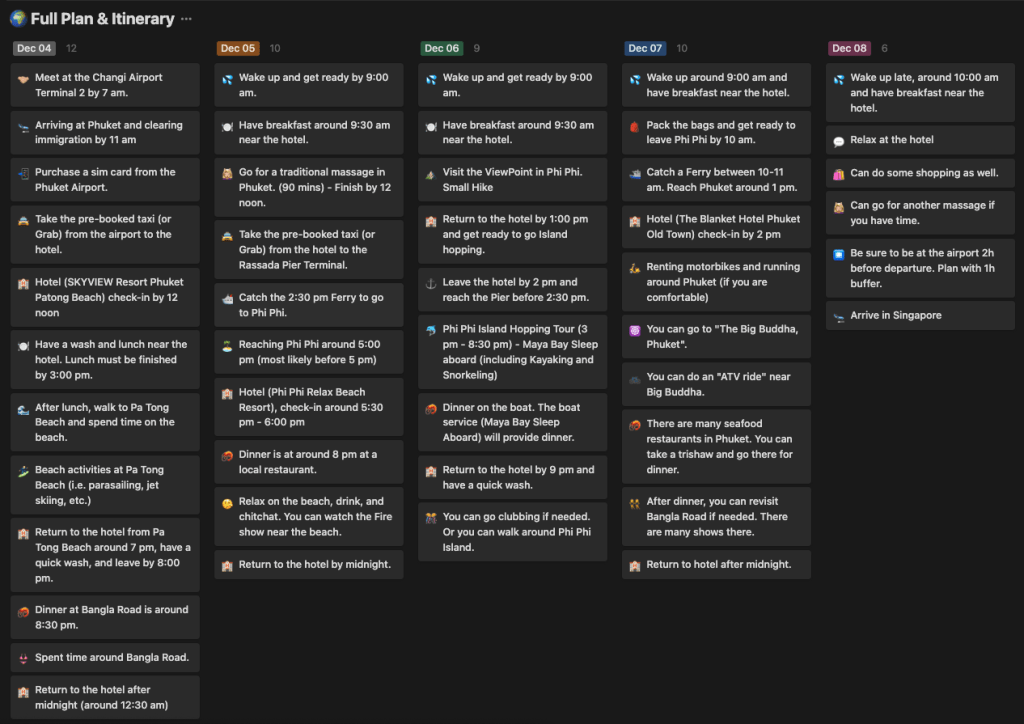Click luggage icon on Pack the bags card
The height and width of the screenshot is (724, 1024).
point(635,127)
